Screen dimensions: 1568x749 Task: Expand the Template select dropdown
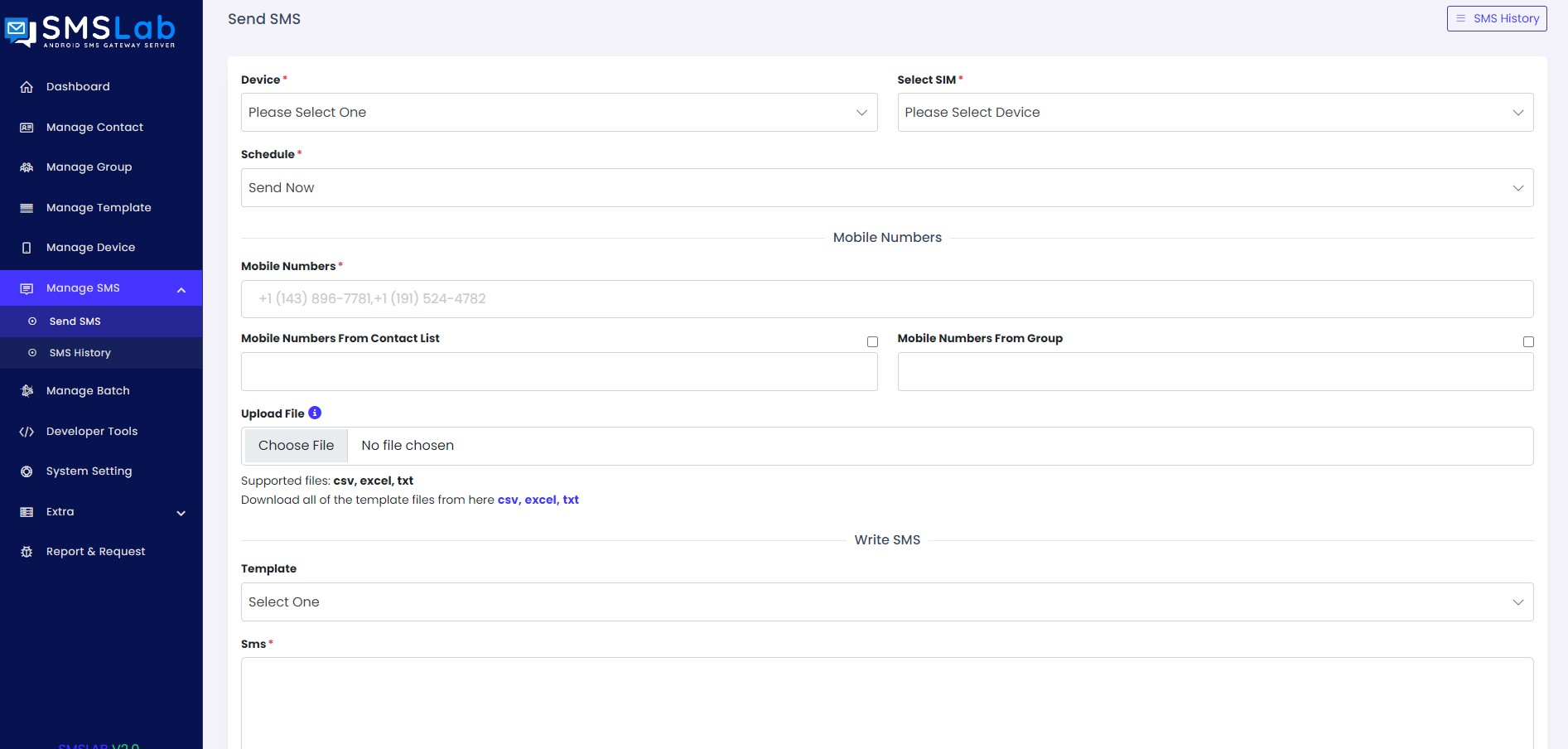click(886, 602)
